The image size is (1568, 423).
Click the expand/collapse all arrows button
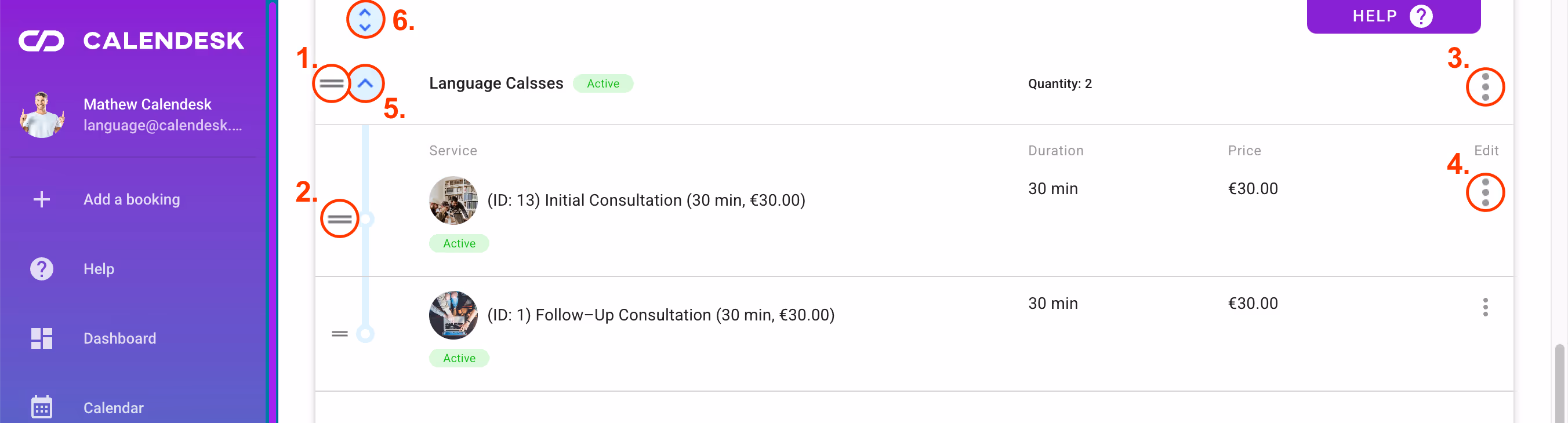365,20
